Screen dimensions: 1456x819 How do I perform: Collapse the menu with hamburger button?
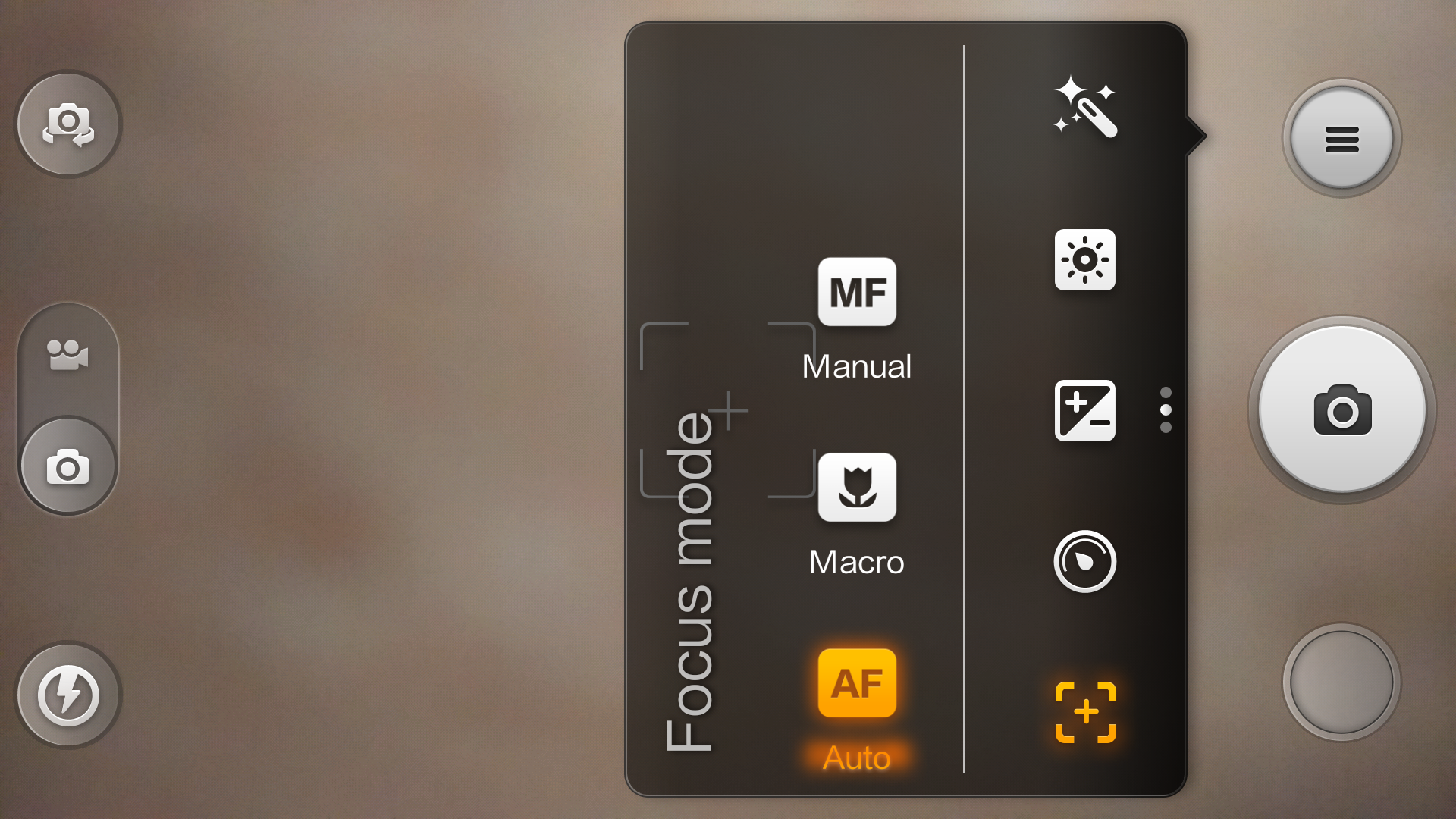1342,139
